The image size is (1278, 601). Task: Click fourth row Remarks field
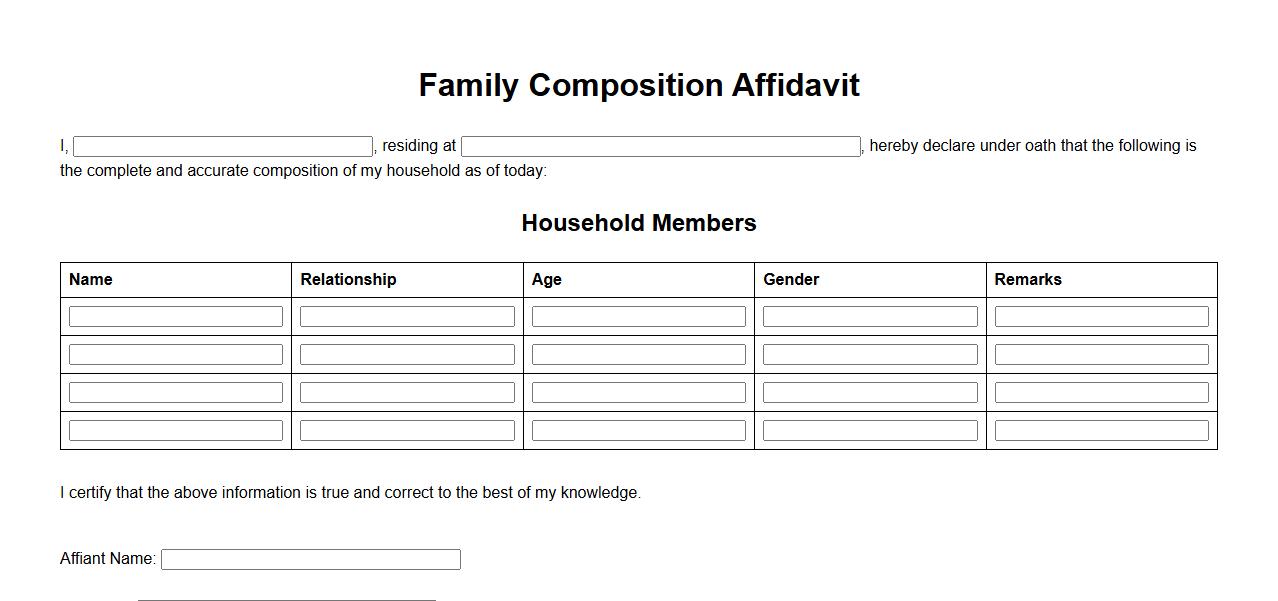click(1101, 430)
